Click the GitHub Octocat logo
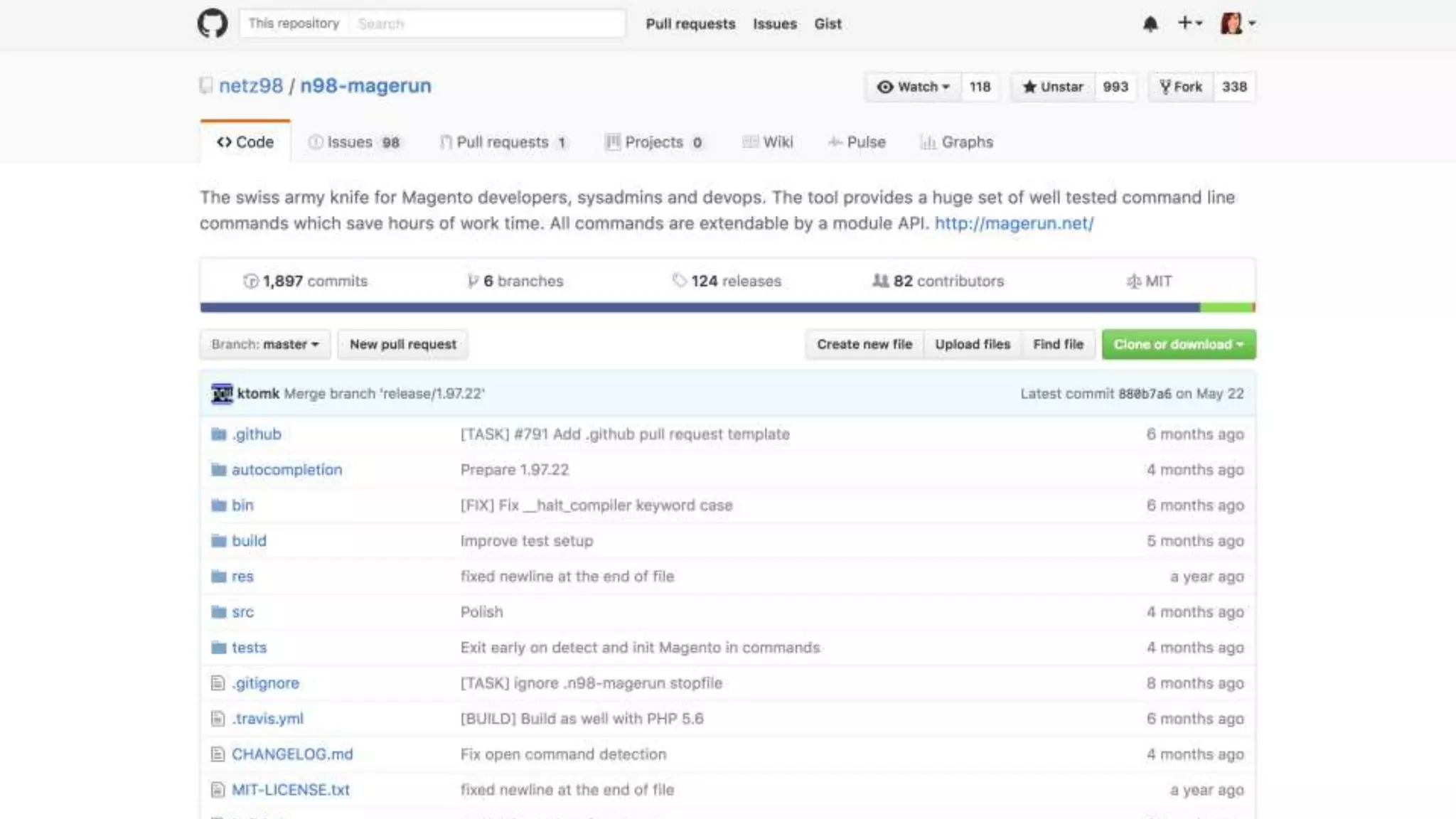 pyautogui.click(x=213, y=23)
